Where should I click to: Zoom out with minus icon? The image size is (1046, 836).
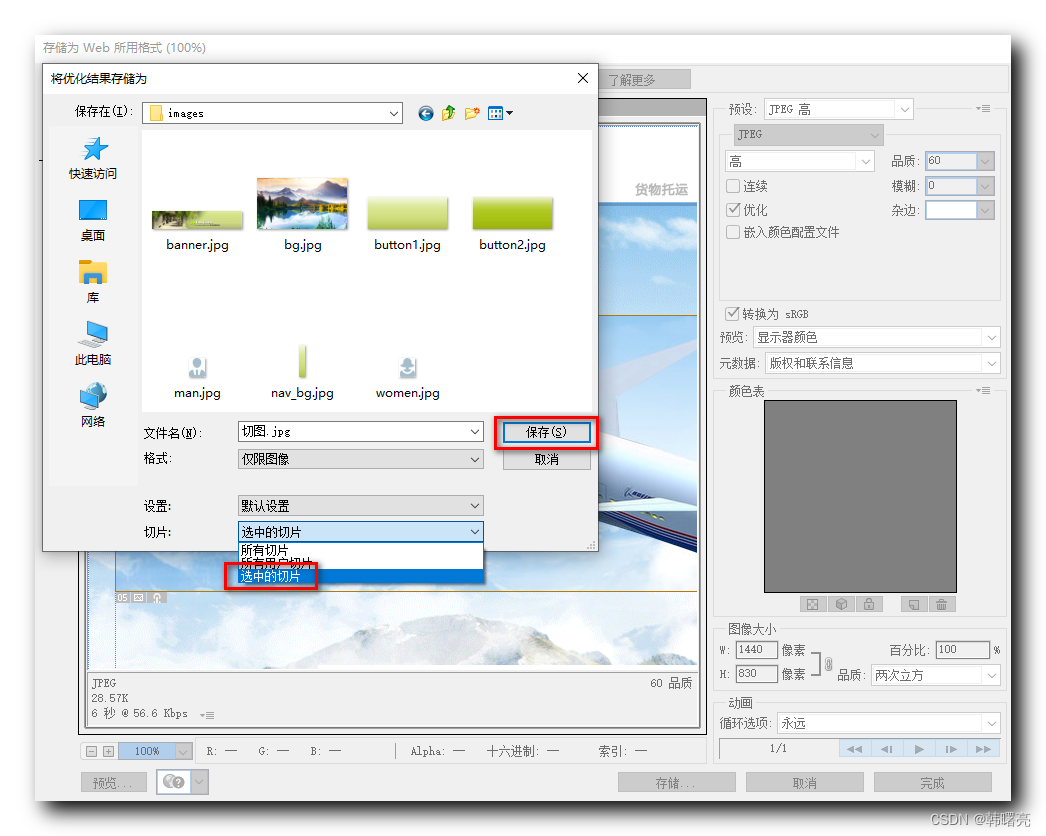[92, 751]
